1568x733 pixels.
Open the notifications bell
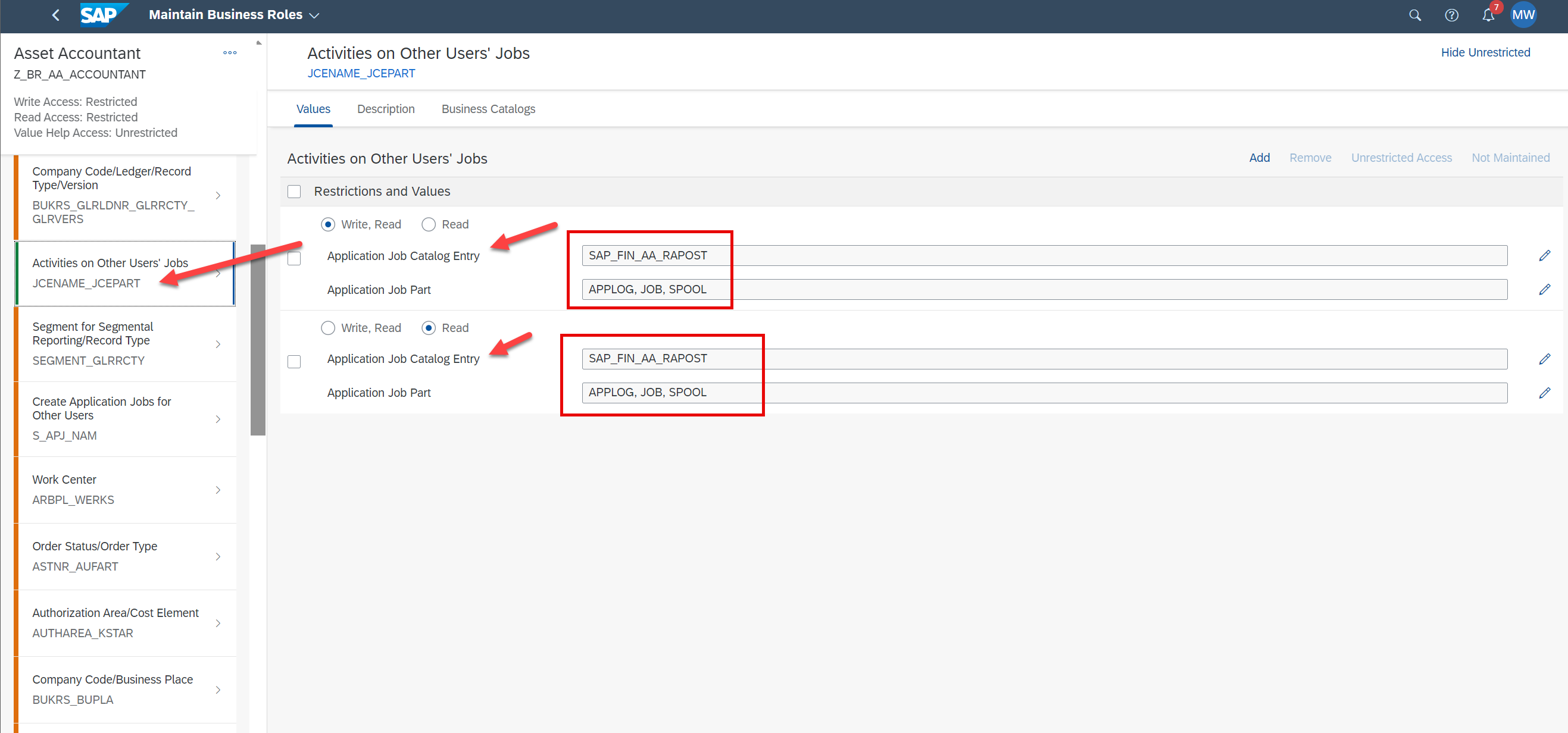point(1488,15)
